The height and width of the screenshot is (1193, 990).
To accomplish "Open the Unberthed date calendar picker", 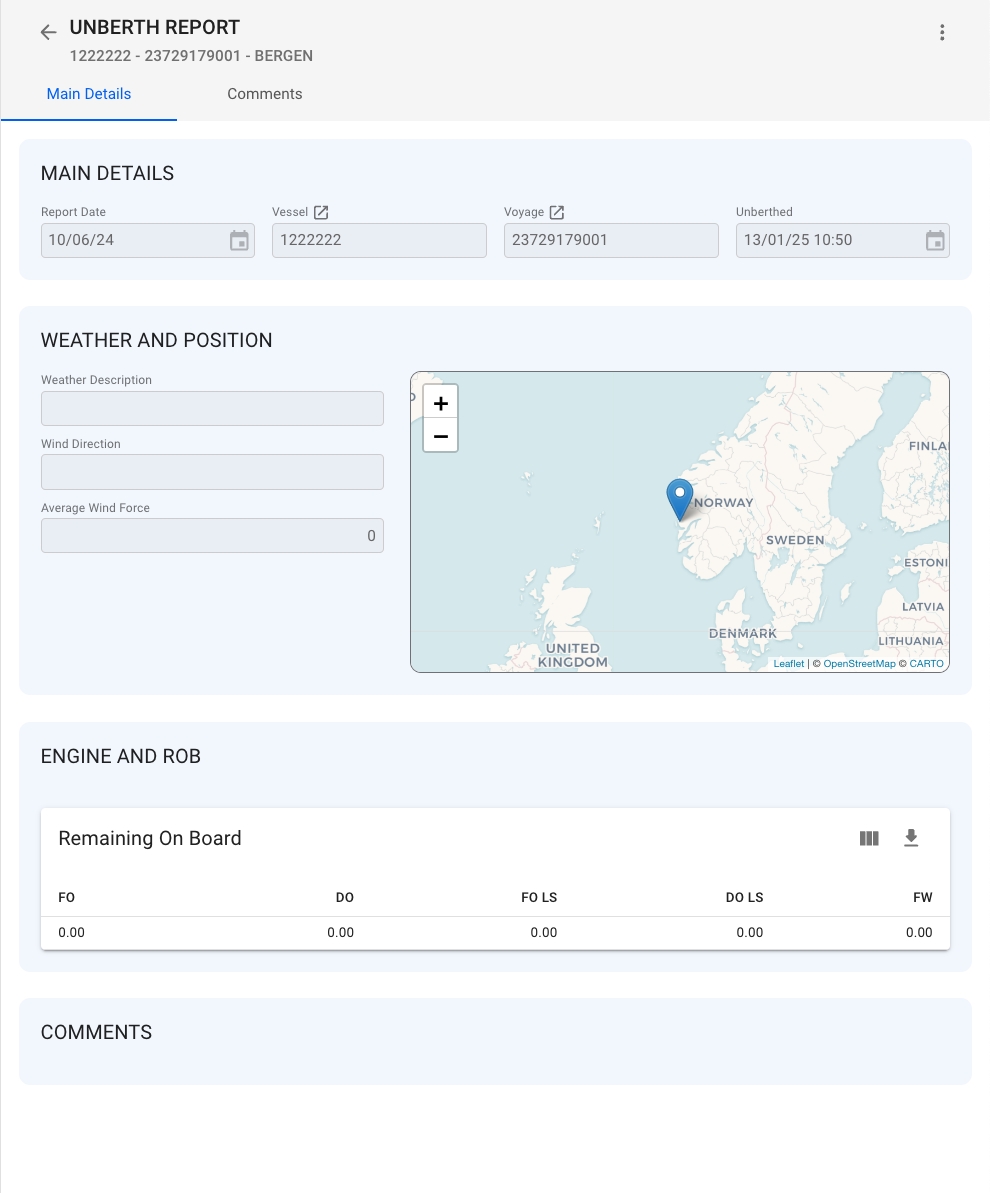I will [x=934, y=241].
